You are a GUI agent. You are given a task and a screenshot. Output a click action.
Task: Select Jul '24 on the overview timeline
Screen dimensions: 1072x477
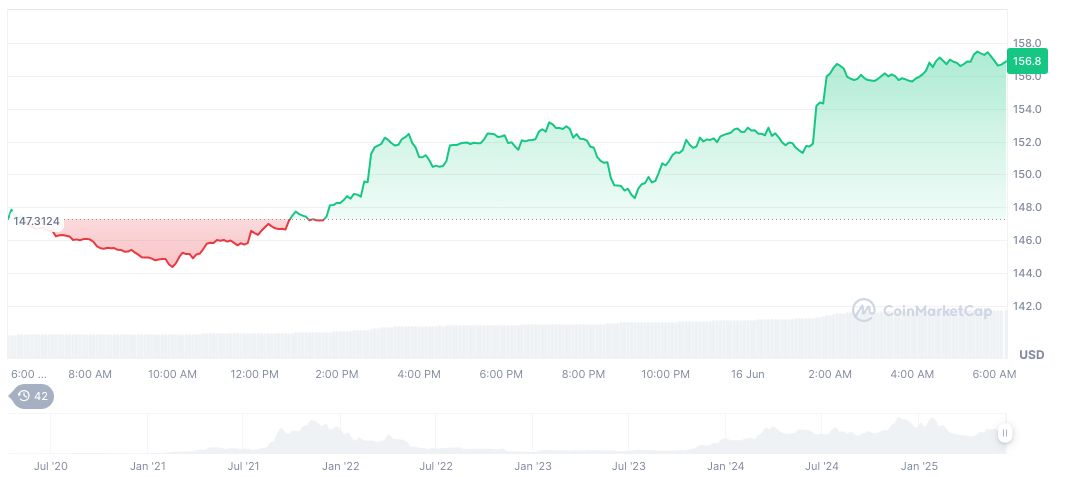[x=821, y=466]
